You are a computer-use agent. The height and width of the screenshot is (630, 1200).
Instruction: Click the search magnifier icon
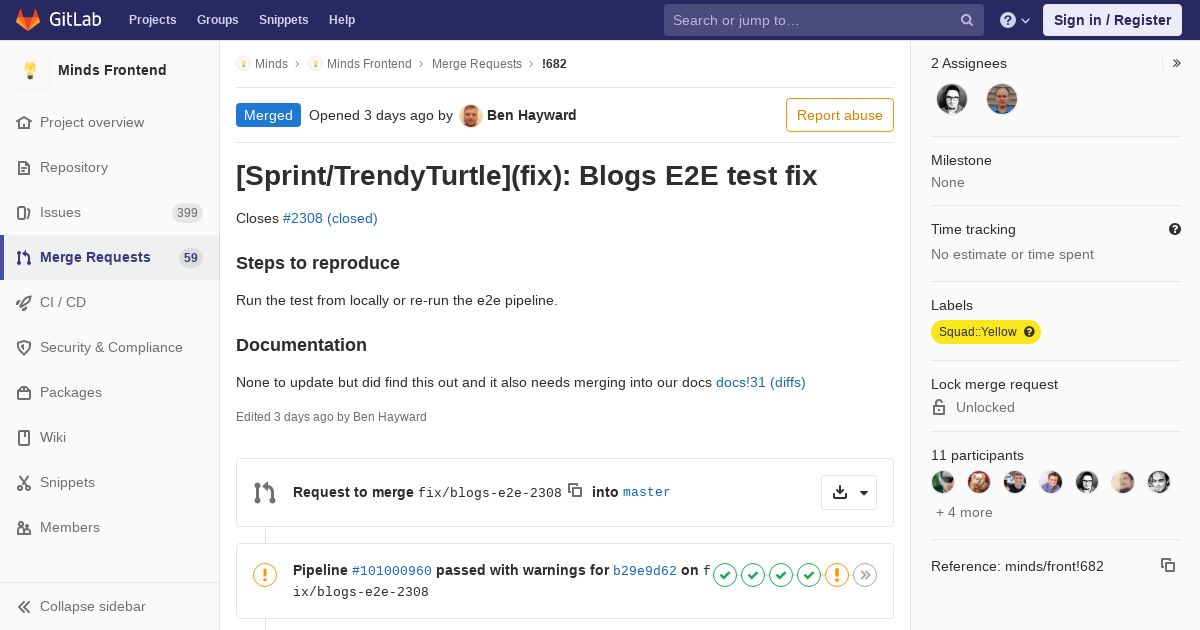coord(967,20)
